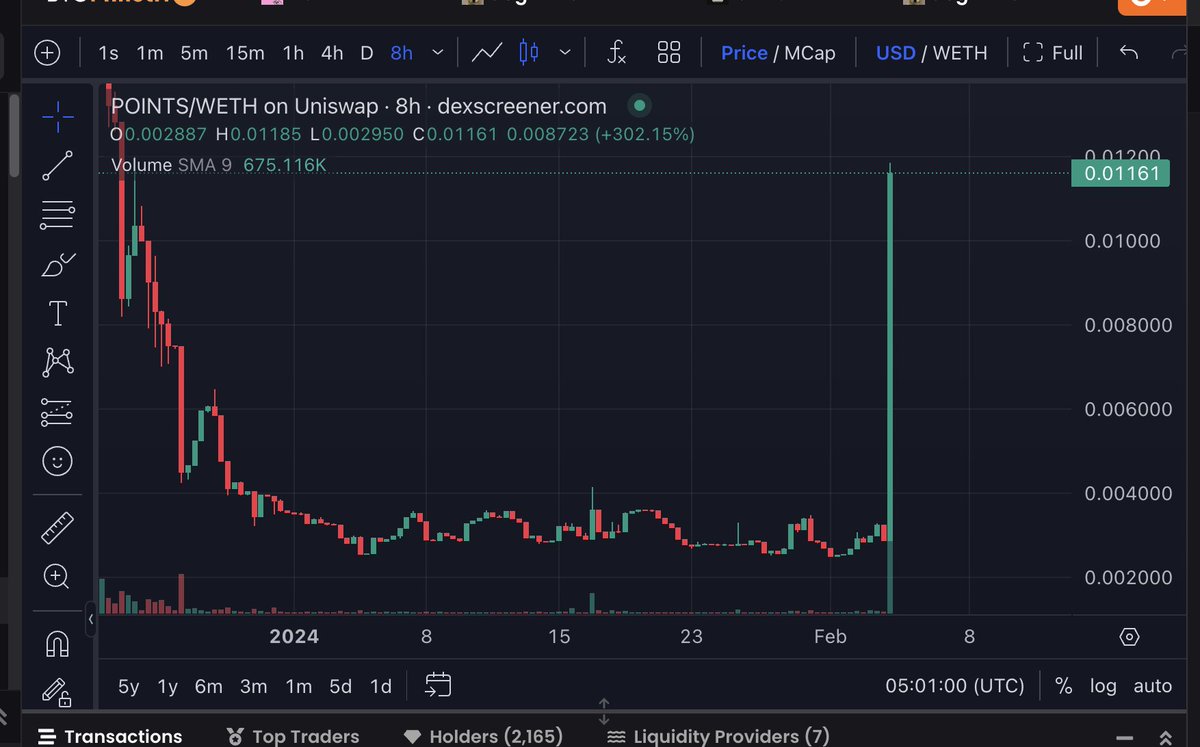Select the 1y date range
Screen dimensions: 1200x747
166,686
